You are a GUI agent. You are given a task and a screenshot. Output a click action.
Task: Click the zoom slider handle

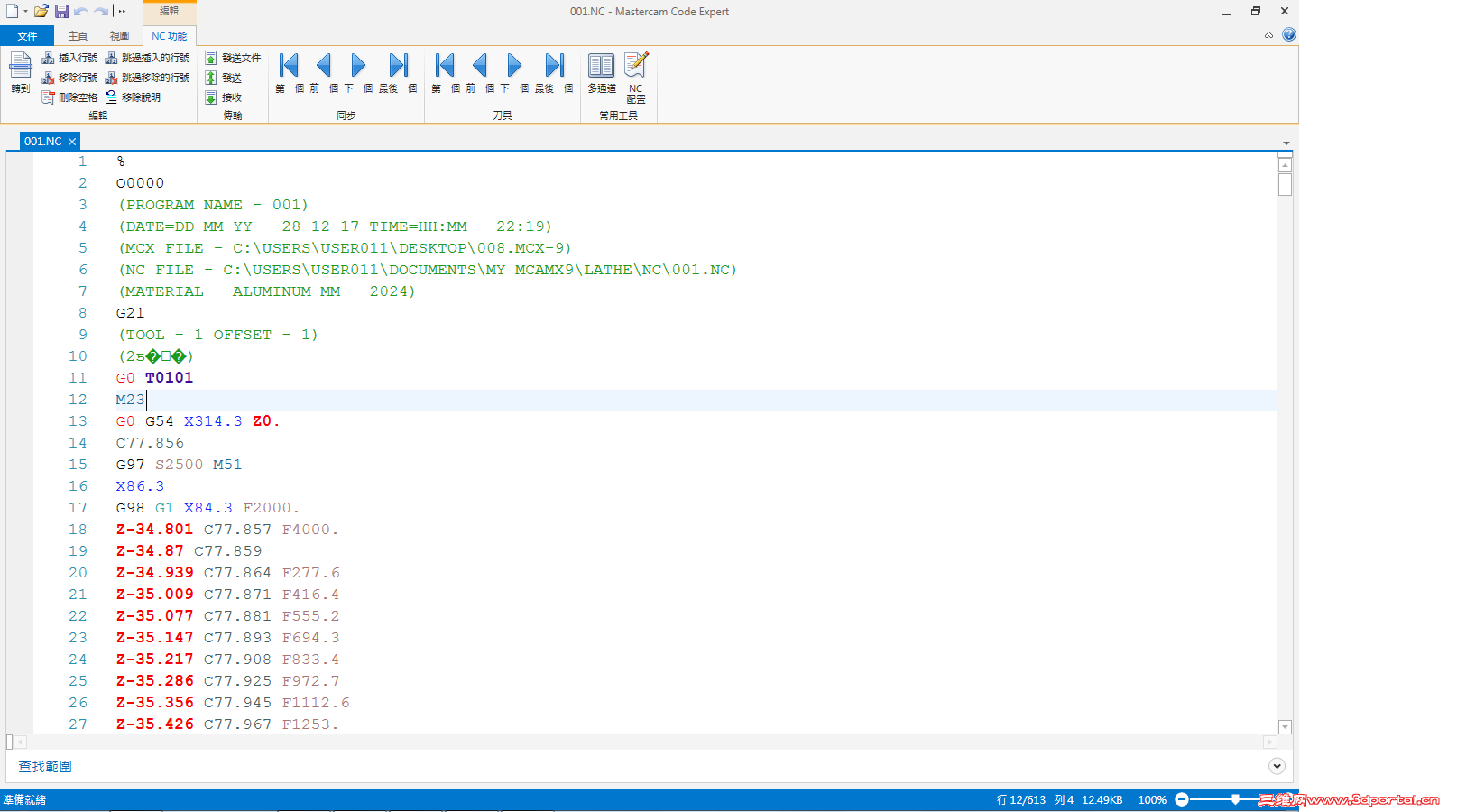pos(1235,799)
